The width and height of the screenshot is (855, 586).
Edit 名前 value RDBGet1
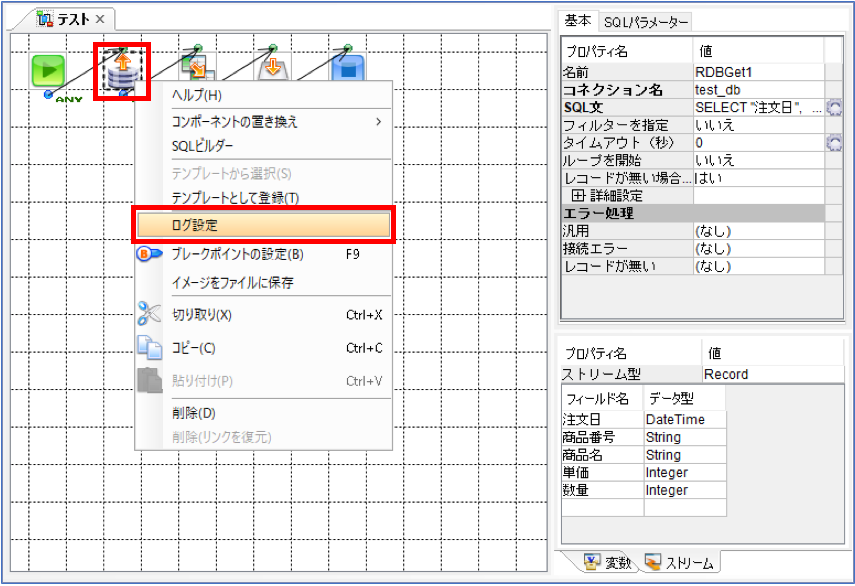coord(759,72)
